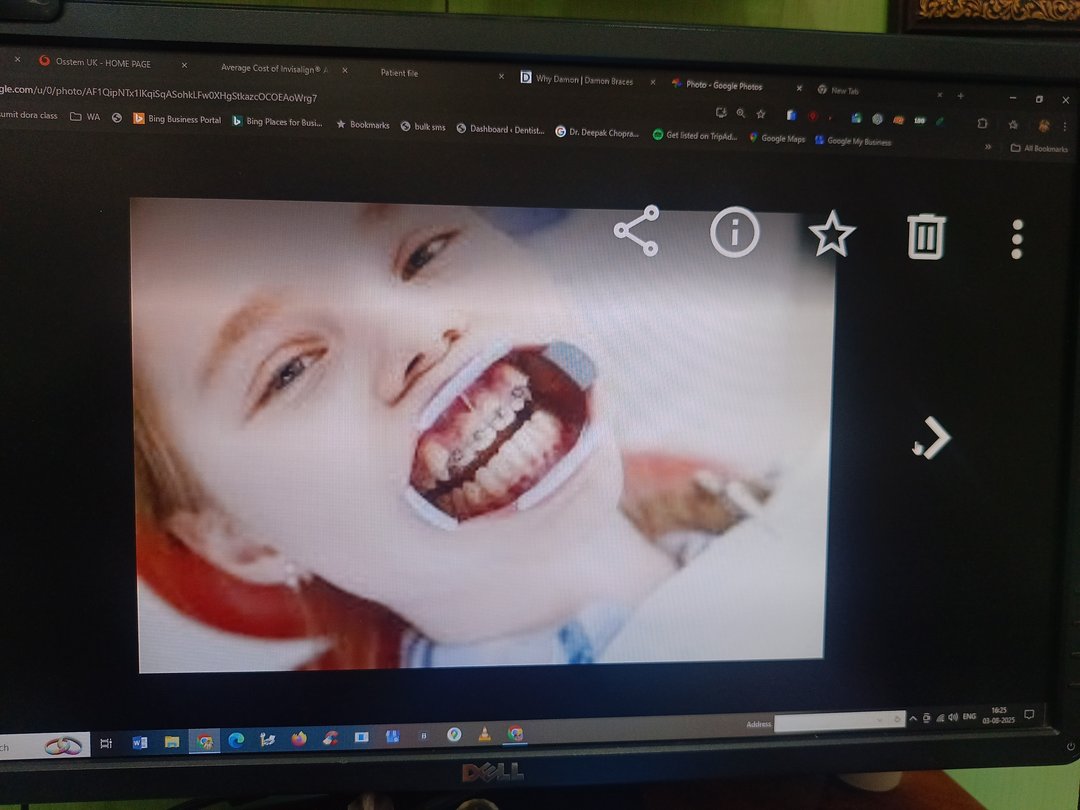
Task: Open File Explorer from taskbar
Action: 172,742
